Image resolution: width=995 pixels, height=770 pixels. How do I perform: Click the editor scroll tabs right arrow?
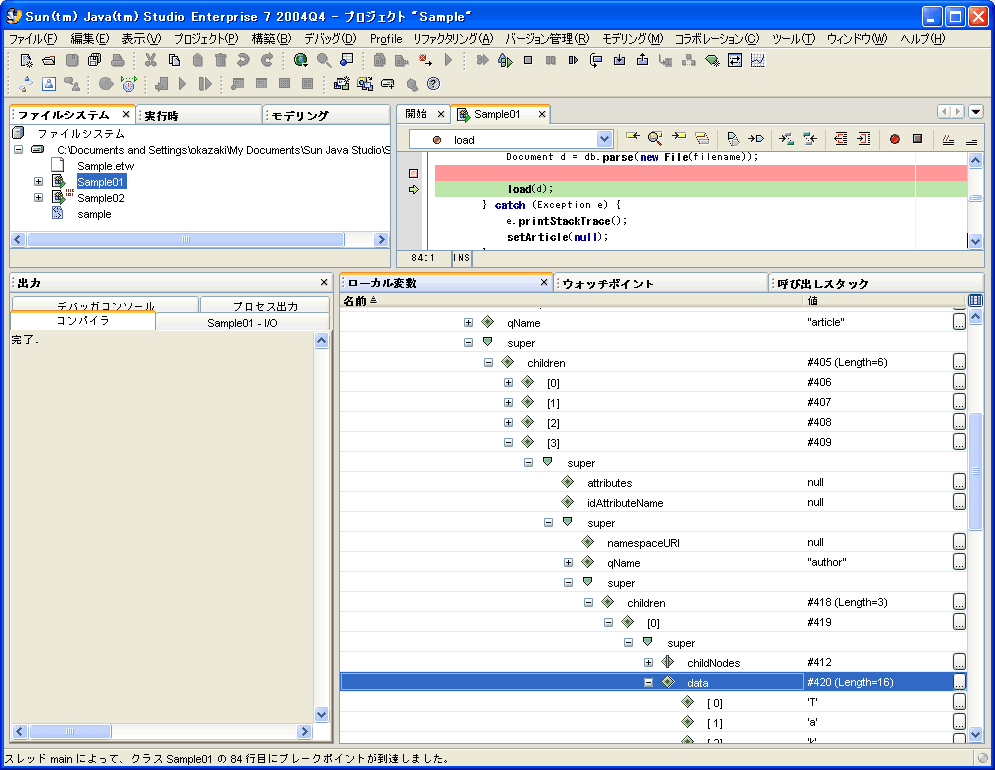pos(958,112)
